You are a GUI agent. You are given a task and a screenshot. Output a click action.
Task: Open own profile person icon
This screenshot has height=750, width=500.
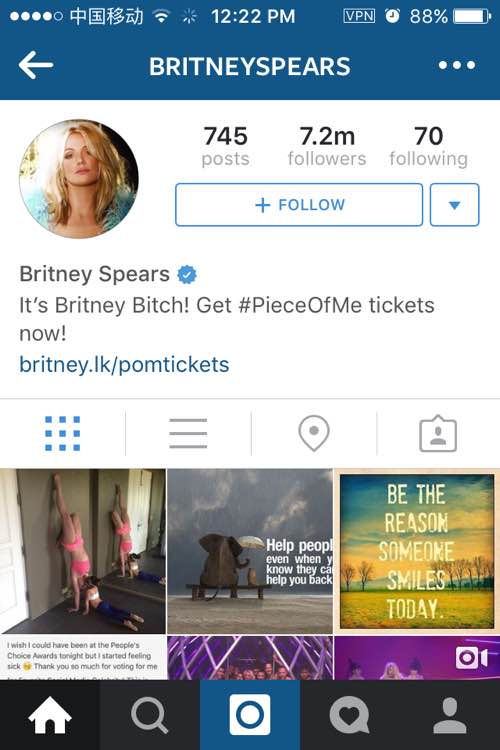(450, 715)
